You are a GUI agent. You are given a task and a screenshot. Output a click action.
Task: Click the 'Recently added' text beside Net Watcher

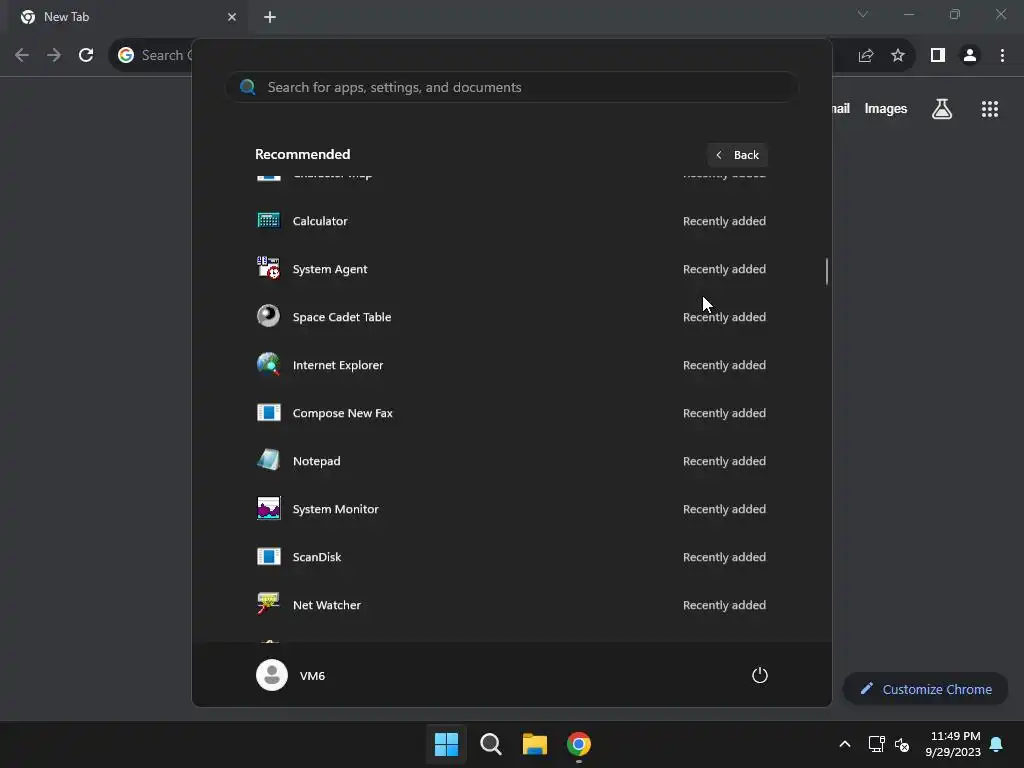[724, 605]
